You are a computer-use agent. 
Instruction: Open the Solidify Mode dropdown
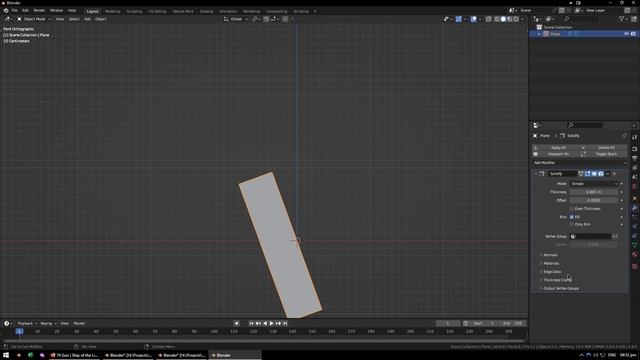[594, 184]
